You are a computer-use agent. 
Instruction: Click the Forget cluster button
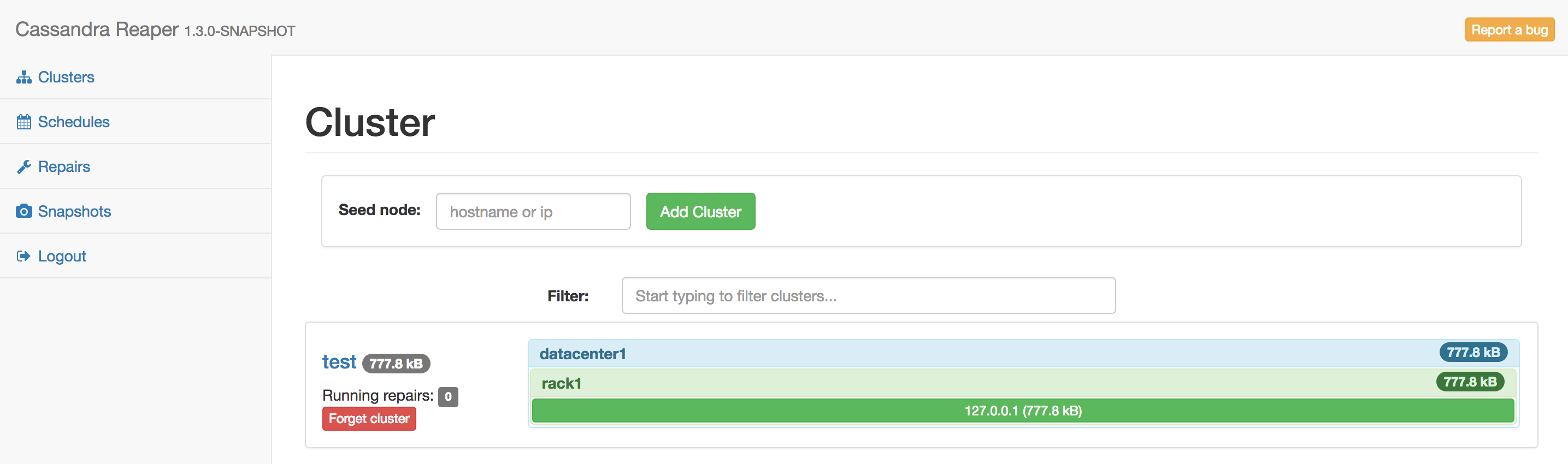tap(368, 418)
